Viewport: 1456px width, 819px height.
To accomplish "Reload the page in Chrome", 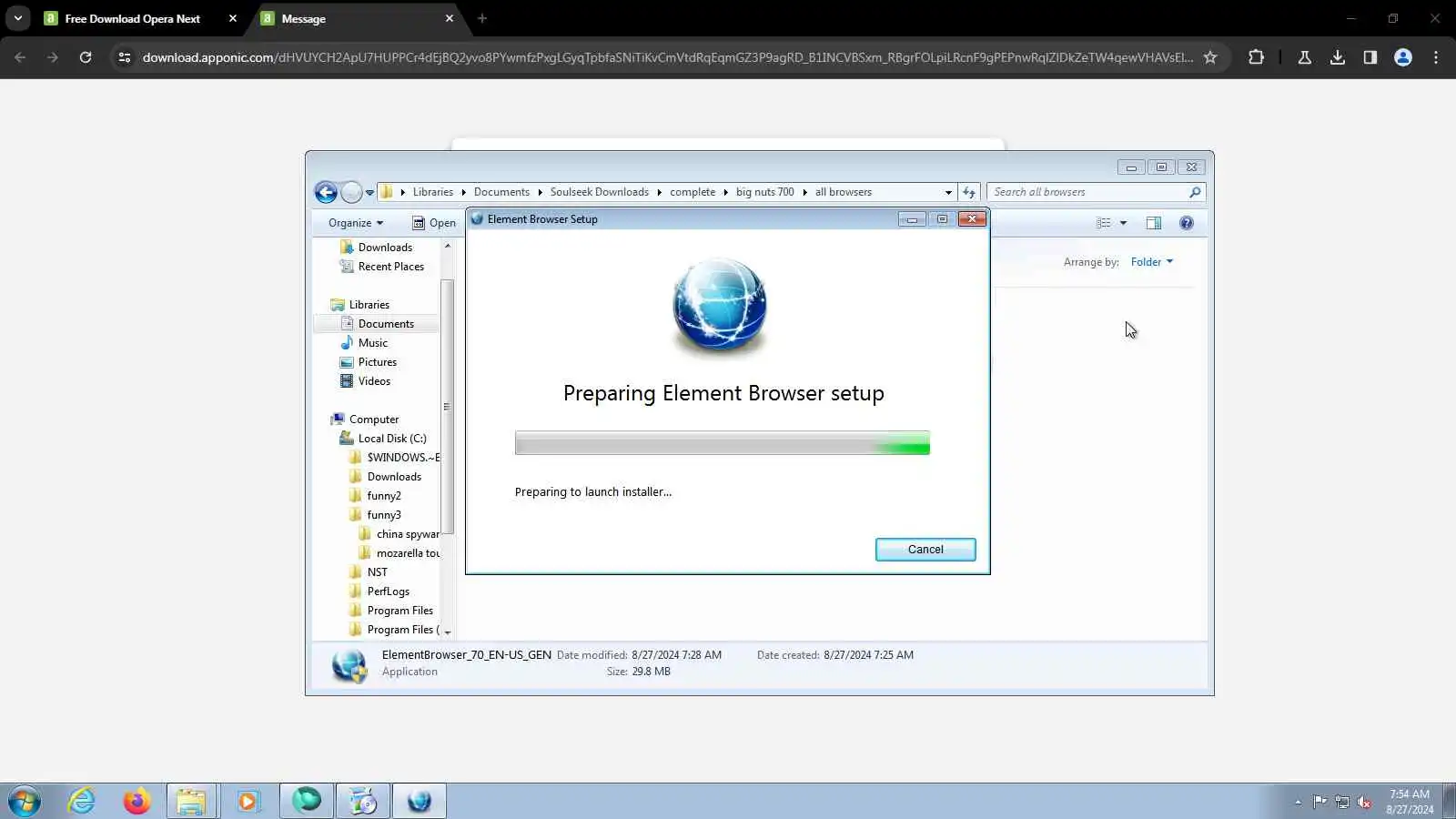I will (x=86, y=57).
